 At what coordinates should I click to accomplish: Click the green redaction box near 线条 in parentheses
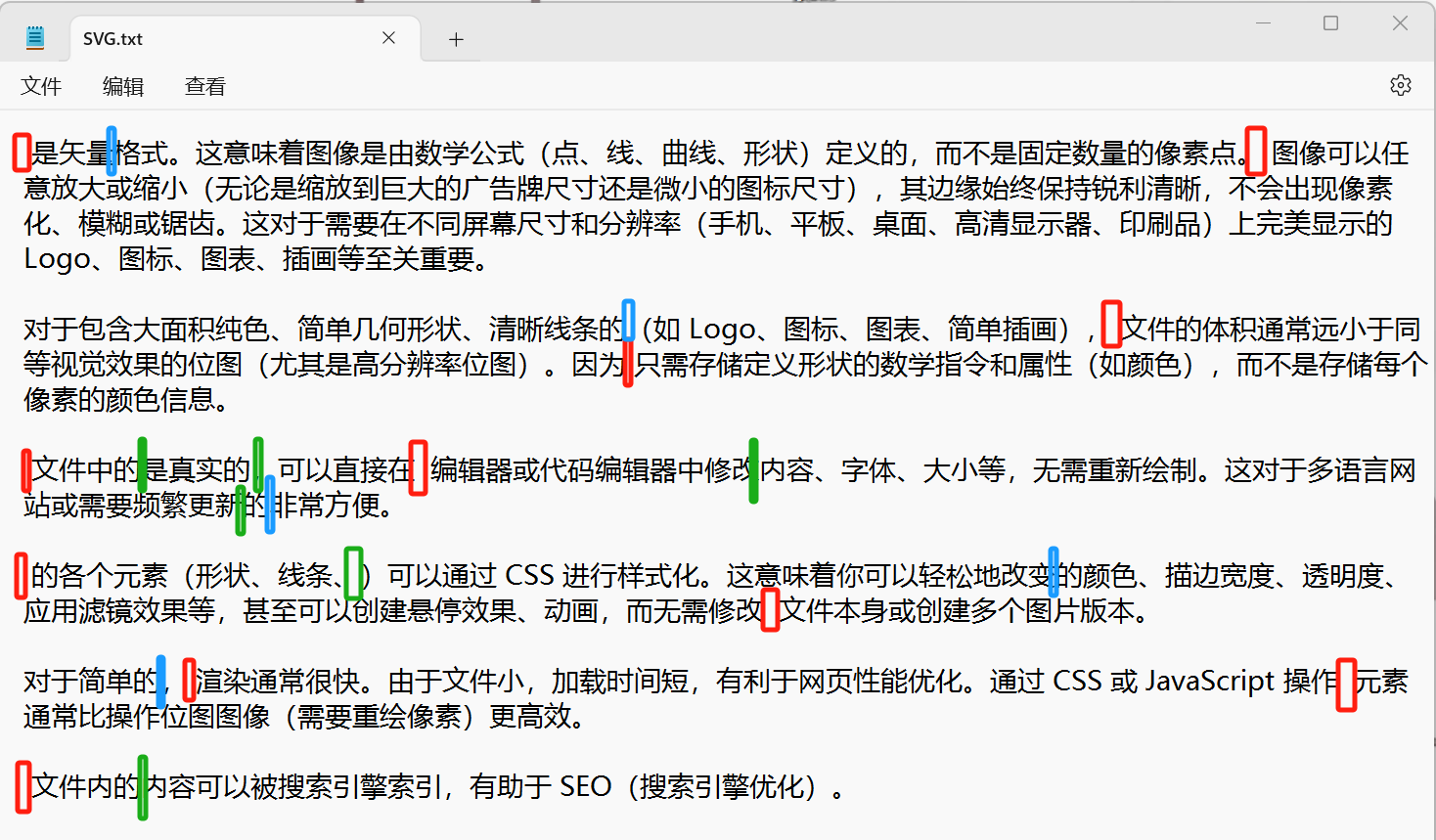click(353, 575)
